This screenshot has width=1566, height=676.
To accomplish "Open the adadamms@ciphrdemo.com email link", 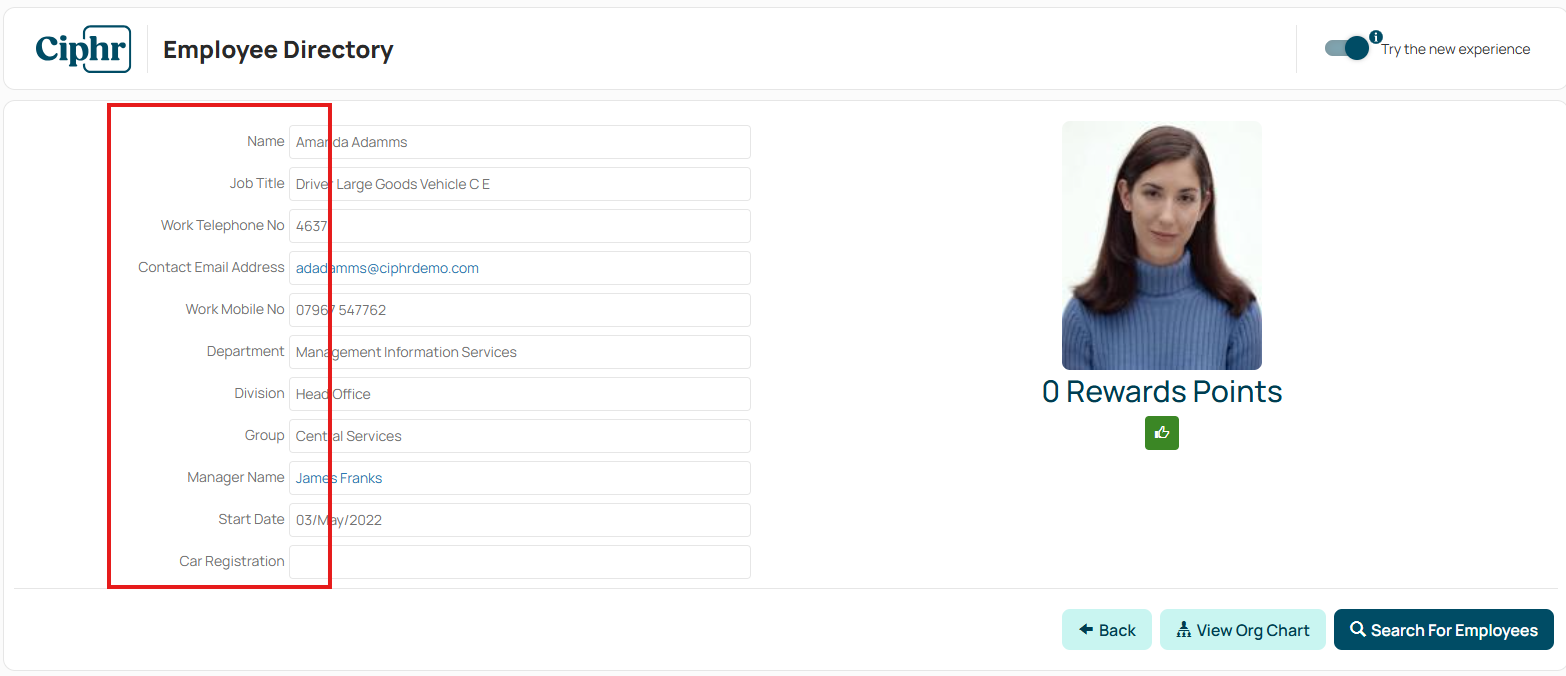I will coord(387,268).
